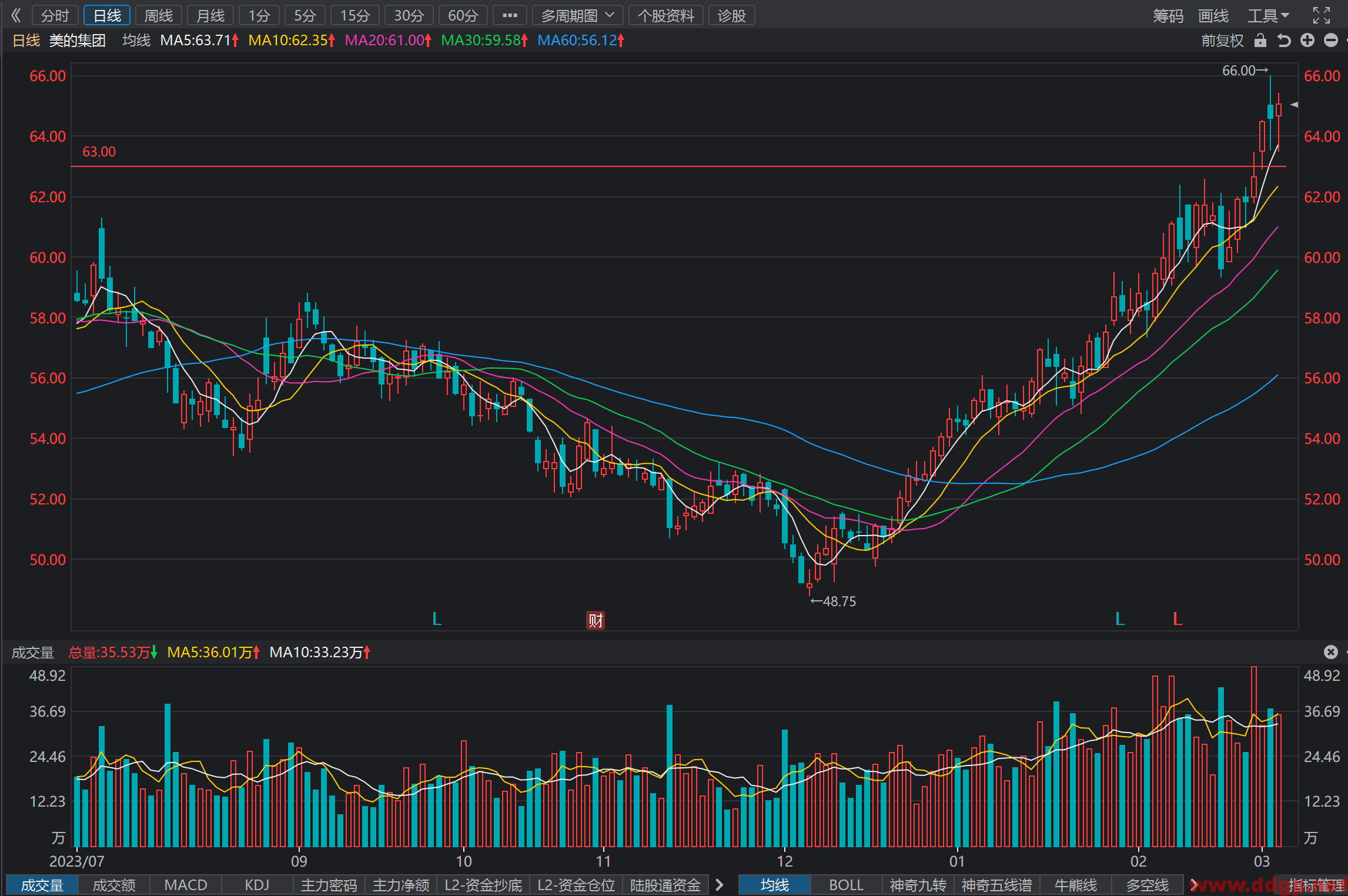Zoom in chart with plus icon
The height and width of the screenshot is (896, 1348).
tap(1307, 40)
